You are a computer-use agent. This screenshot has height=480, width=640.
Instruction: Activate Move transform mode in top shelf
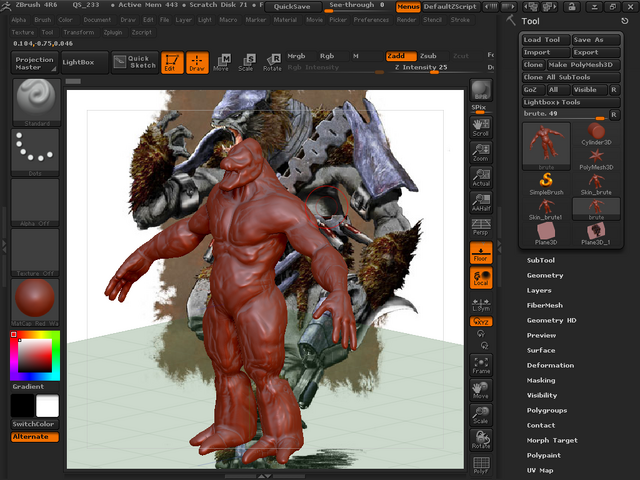221,62
